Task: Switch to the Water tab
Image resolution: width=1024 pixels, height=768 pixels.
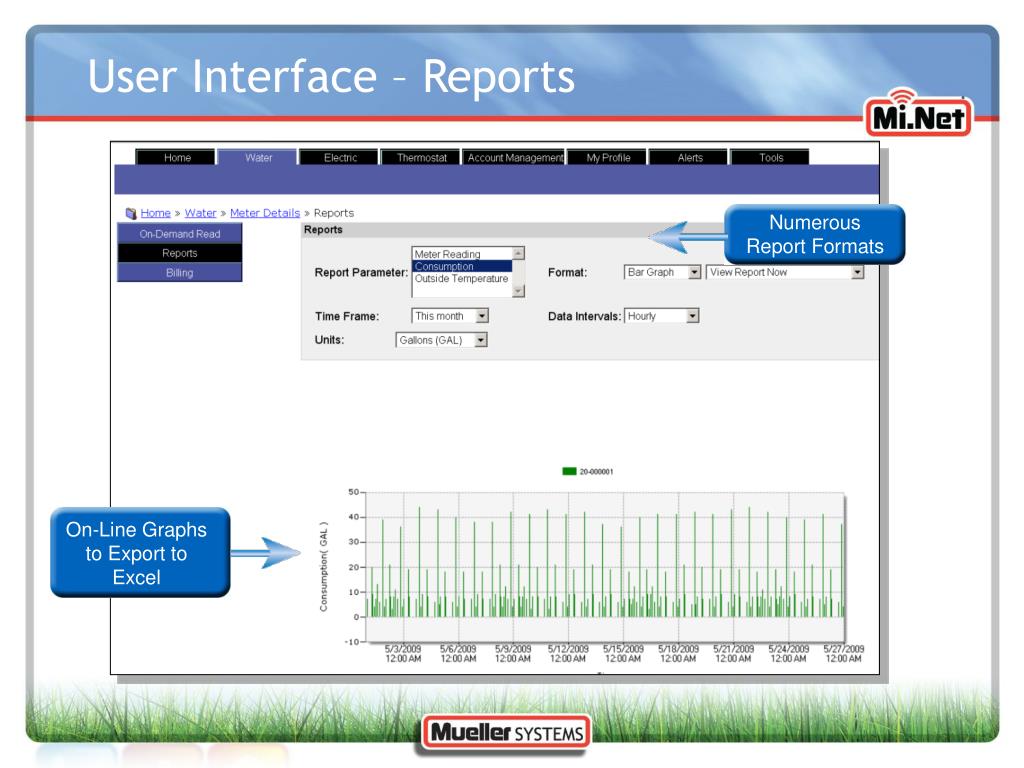Action: [258, 157]
